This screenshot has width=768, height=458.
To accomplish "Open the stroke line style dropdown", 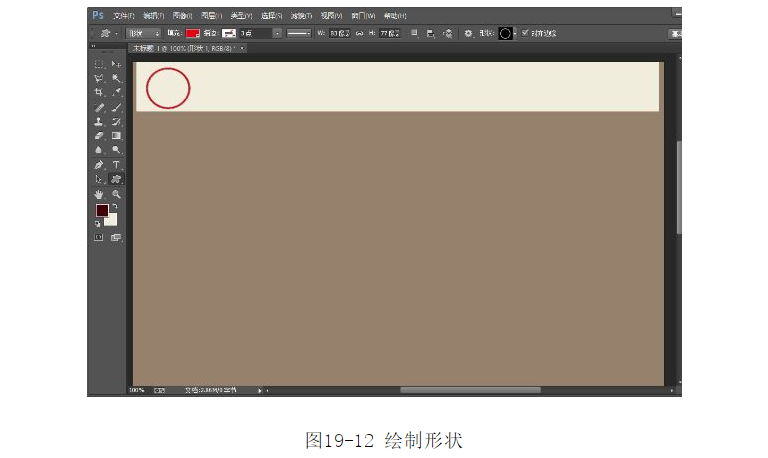I will tap(299, 33).
